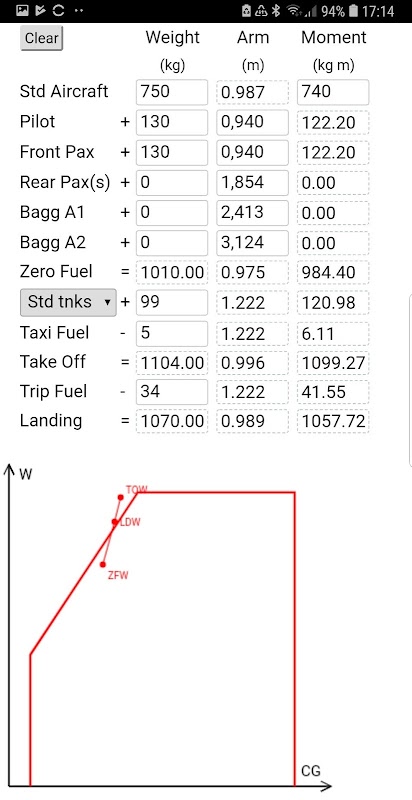
Task: Select the Trip Fuel weight field
Action: pos(172,392)
